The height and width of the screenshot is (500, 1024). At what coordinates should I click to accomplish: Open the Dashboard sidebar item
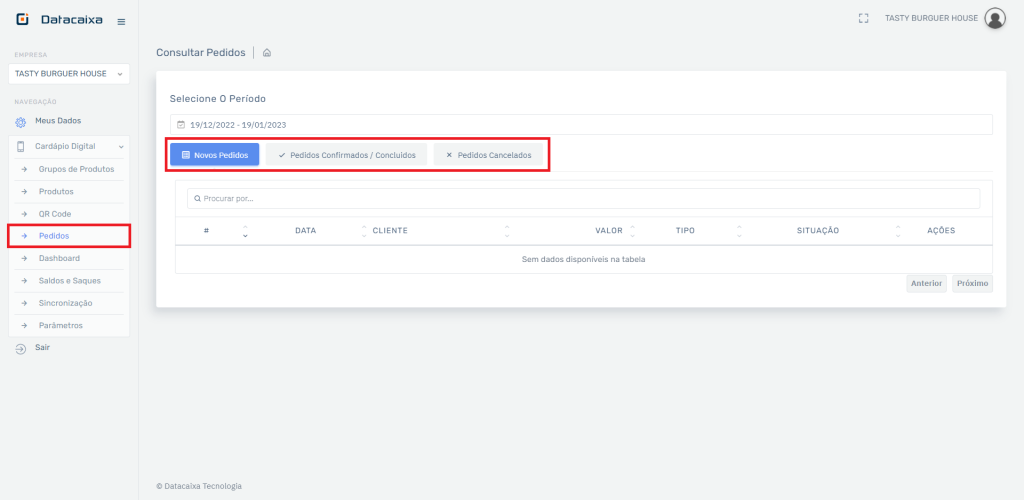coord(59,258)
